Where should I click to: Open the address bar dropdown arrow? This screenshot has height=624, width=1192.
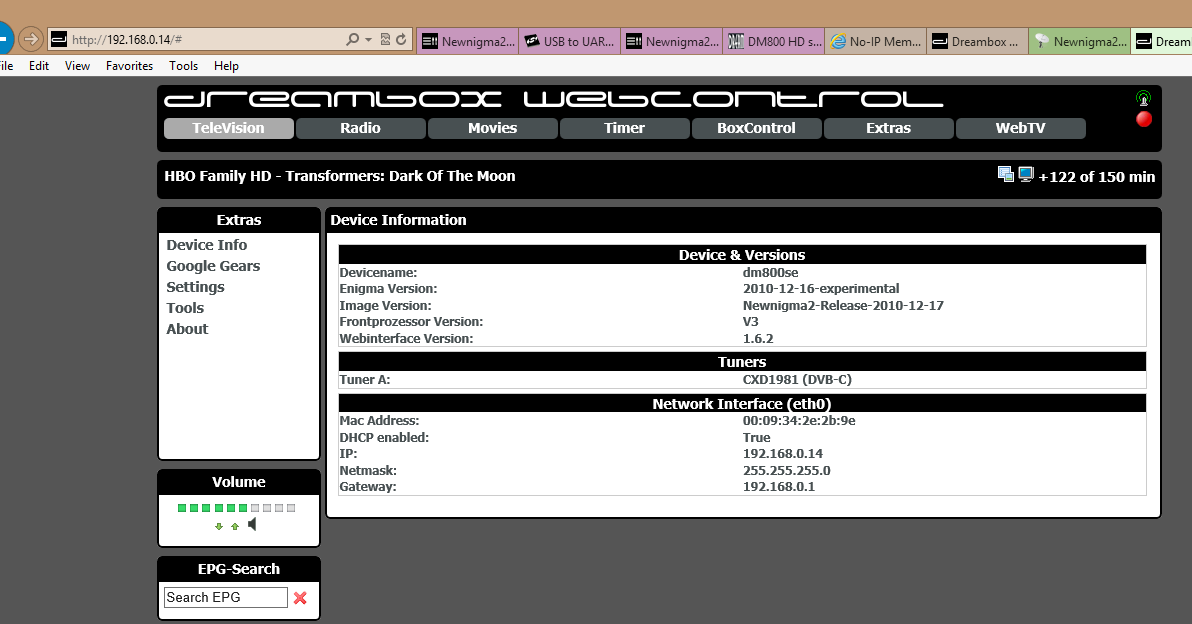point(369,40)
